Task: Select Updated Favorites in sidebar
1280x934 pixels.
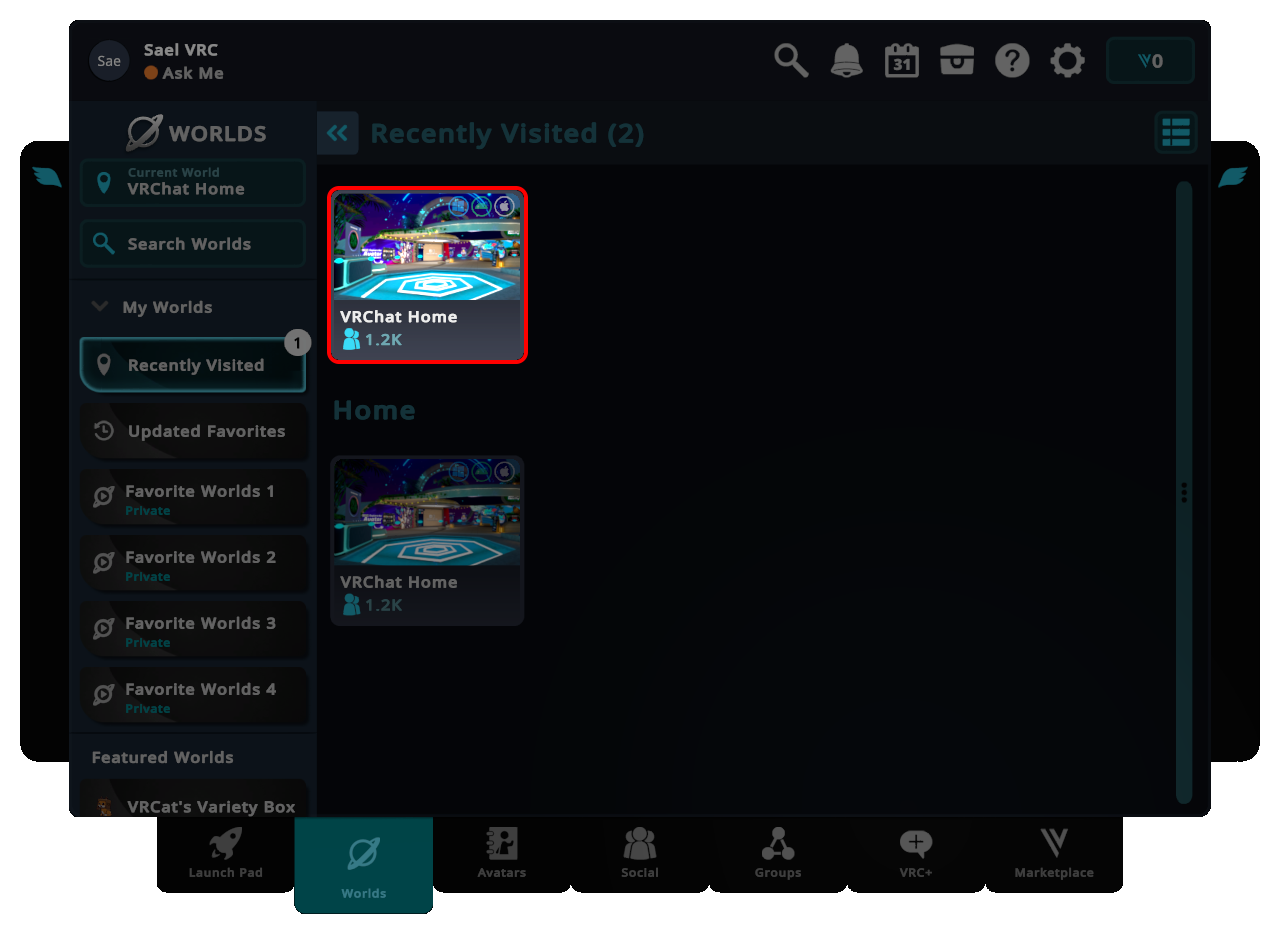Action: (193, 431)
